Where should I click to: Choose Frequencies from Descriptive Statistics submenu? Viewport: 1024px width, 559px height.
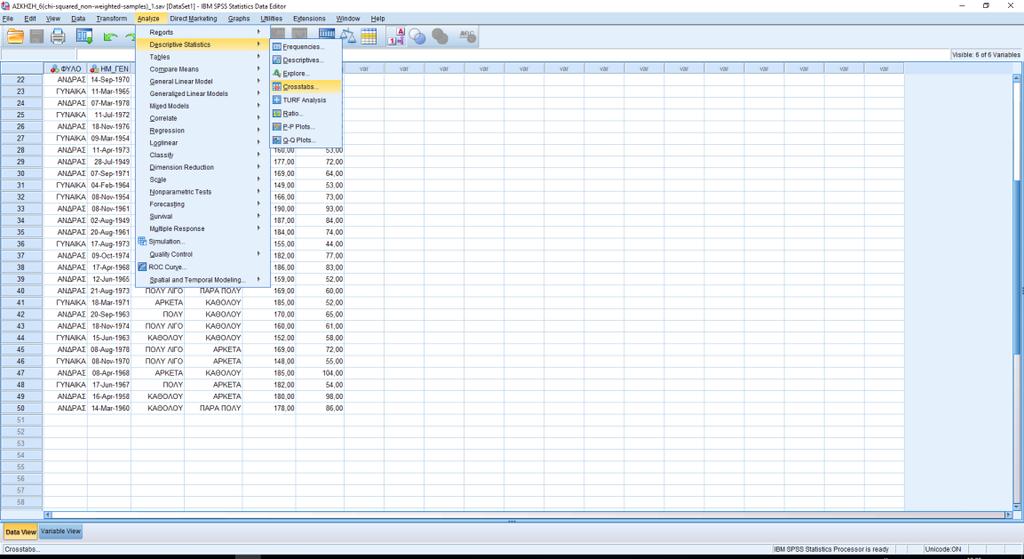[x=306, y=47]
